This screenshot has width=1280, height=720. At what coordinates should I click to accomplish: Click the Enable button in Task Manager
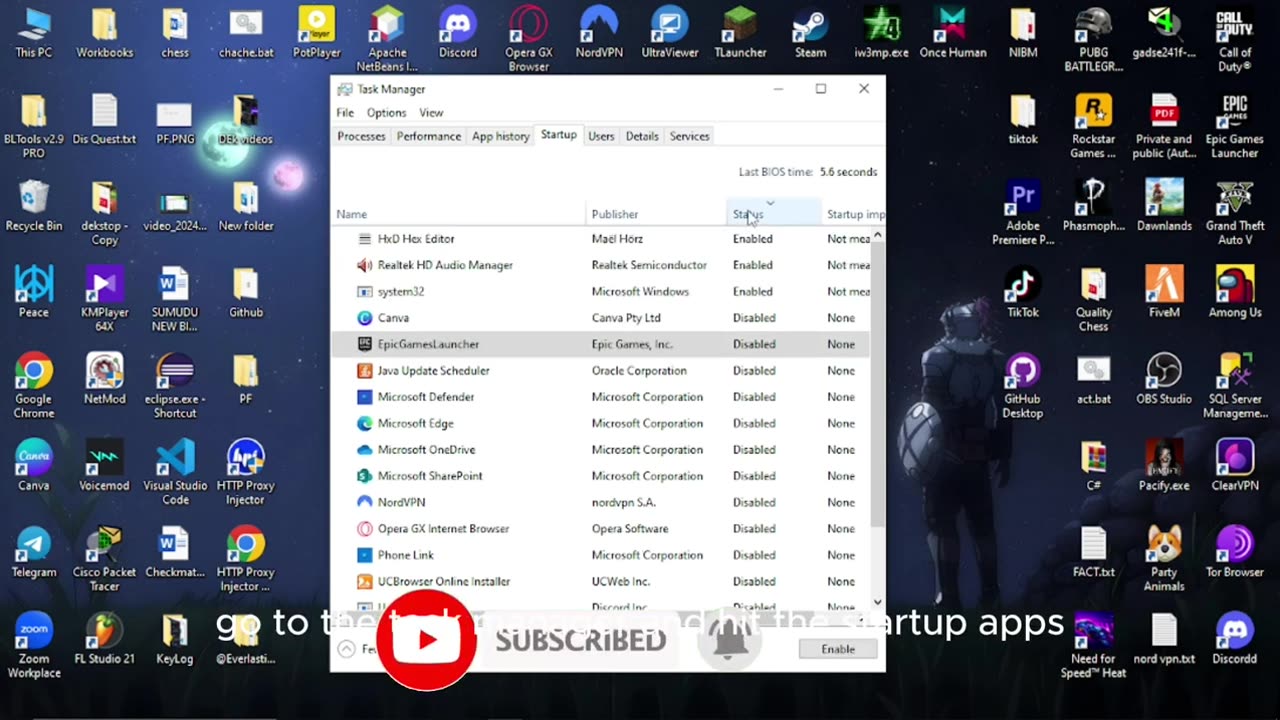838,649
